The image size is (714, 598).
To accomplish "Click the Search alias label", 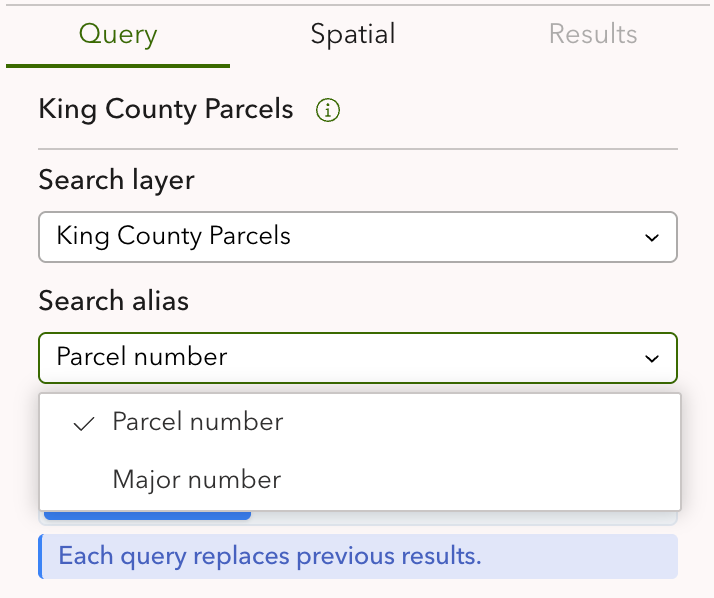I will coord(113,300).
